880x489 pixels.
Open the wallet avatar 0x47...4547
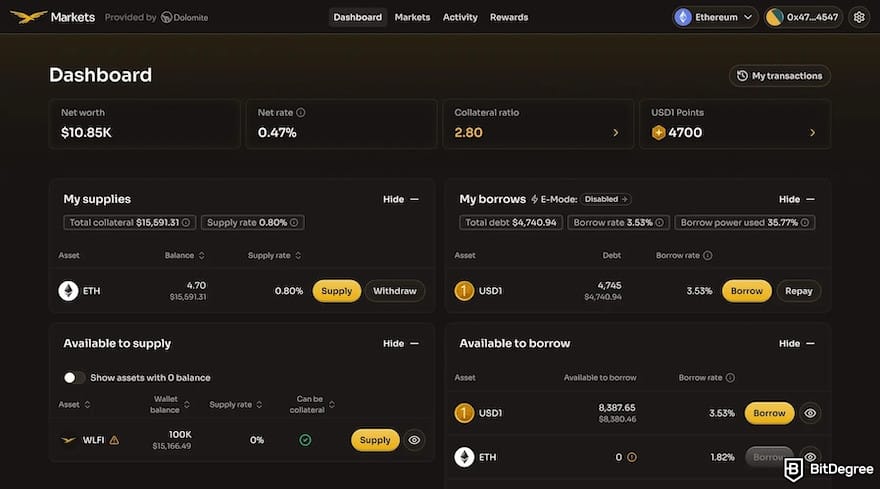coord(774,17)
